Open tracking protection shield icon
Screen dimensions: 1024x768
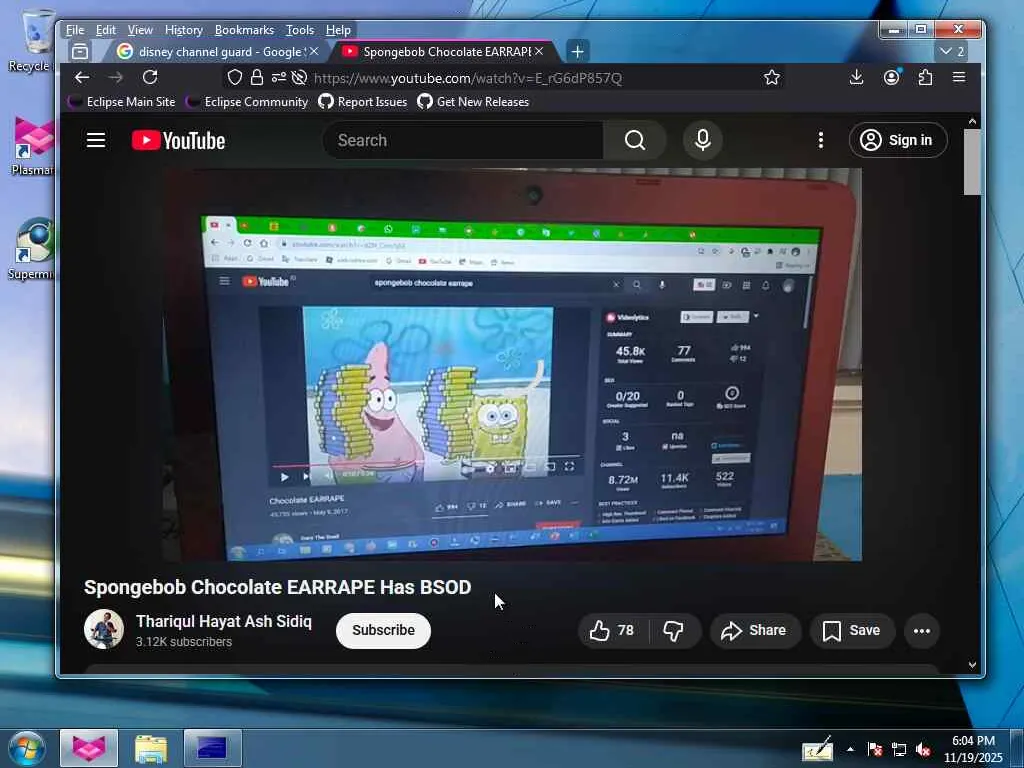click(235, 78)
